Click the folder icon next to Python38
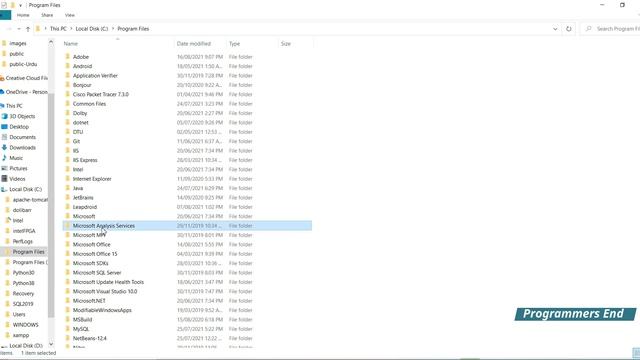Image resolution: width=640 pixels, height=360 pixels. [7, 283]
